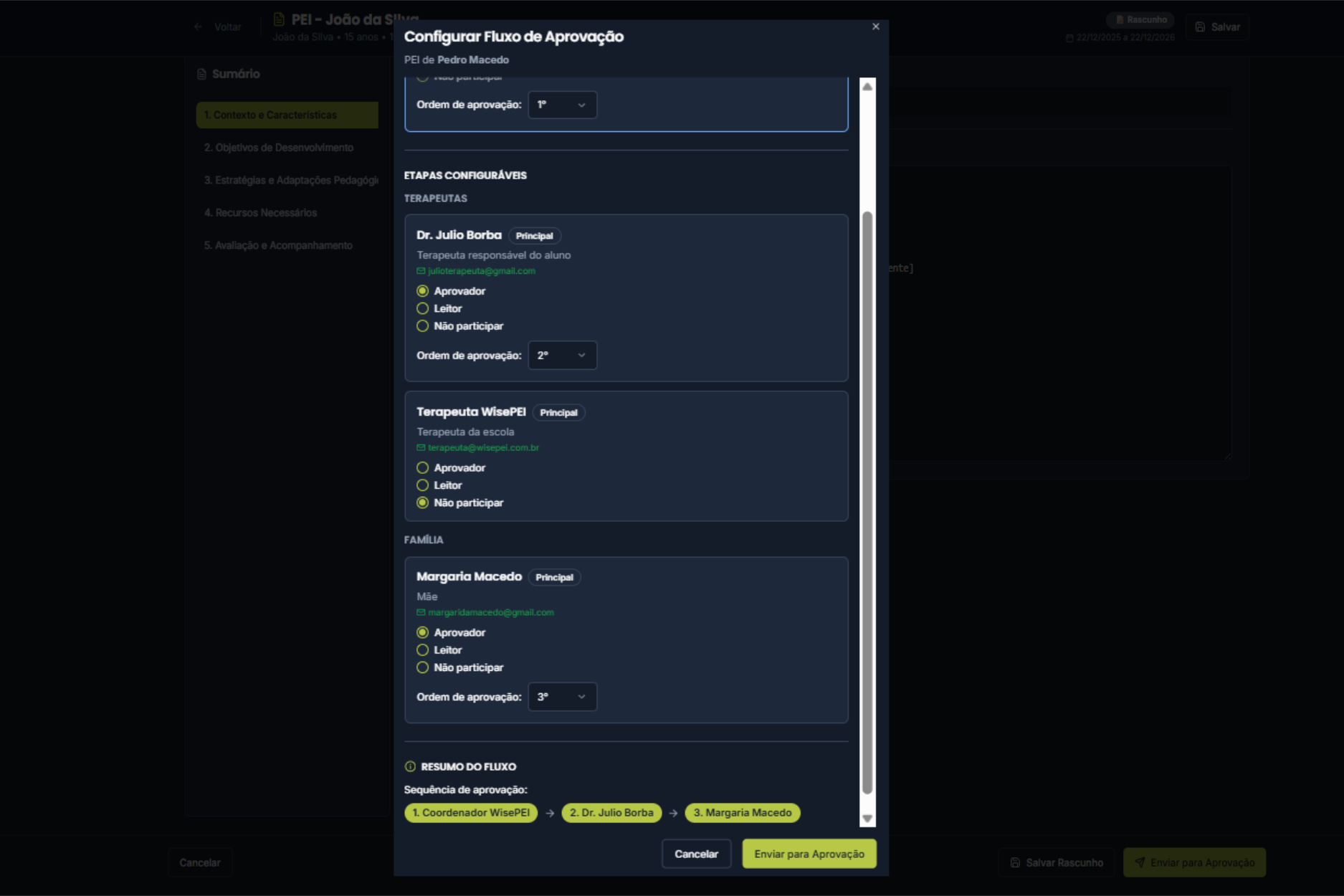Click the scroll down arrow in the dialog
Image resolution: width=1344 pixels, height=896 pixels.
coord(867,819)
